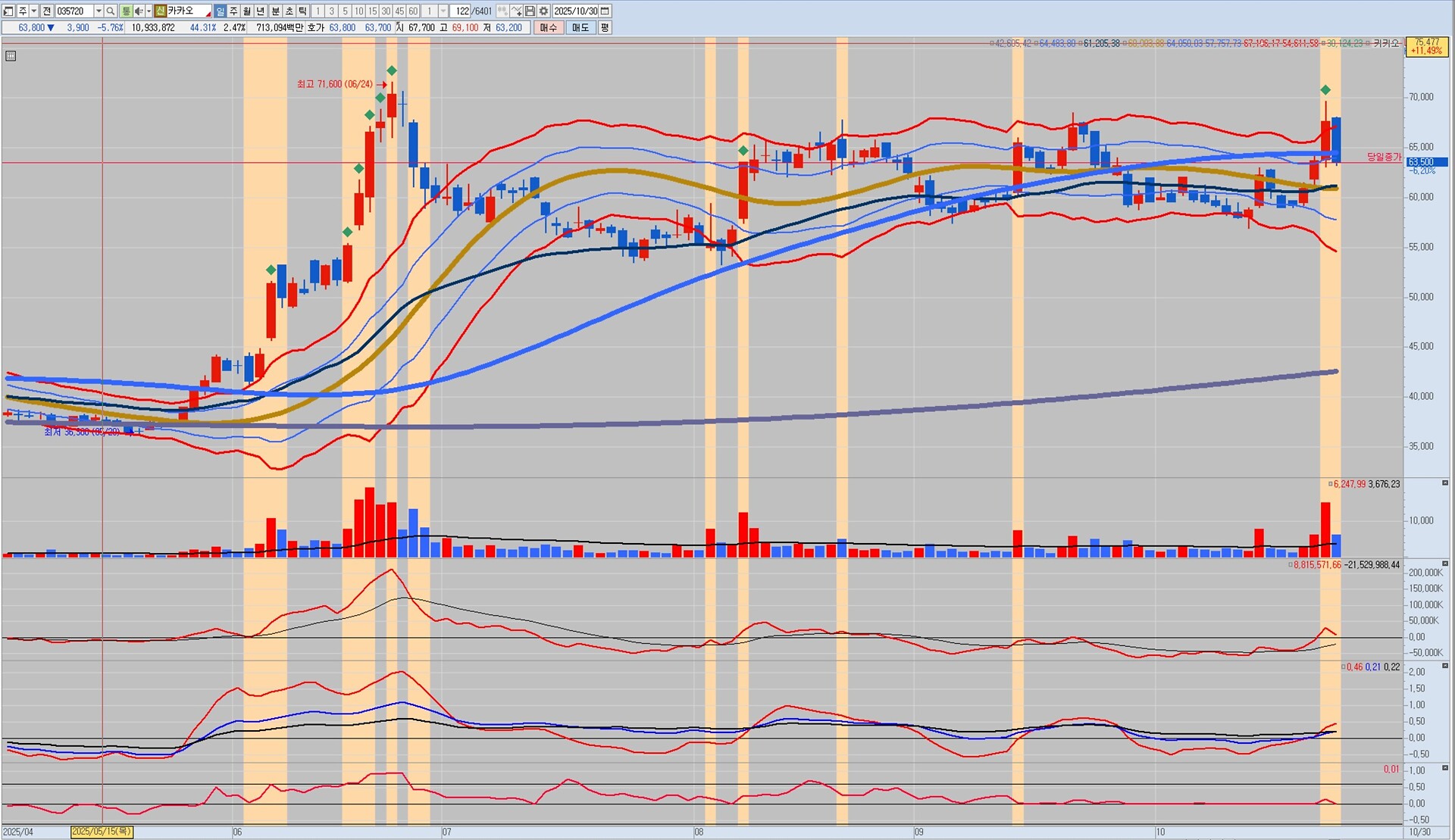This screenshot has height=840, width=1455.
Task: Click the grid icon at chart top-left
Action: [11, 55]
